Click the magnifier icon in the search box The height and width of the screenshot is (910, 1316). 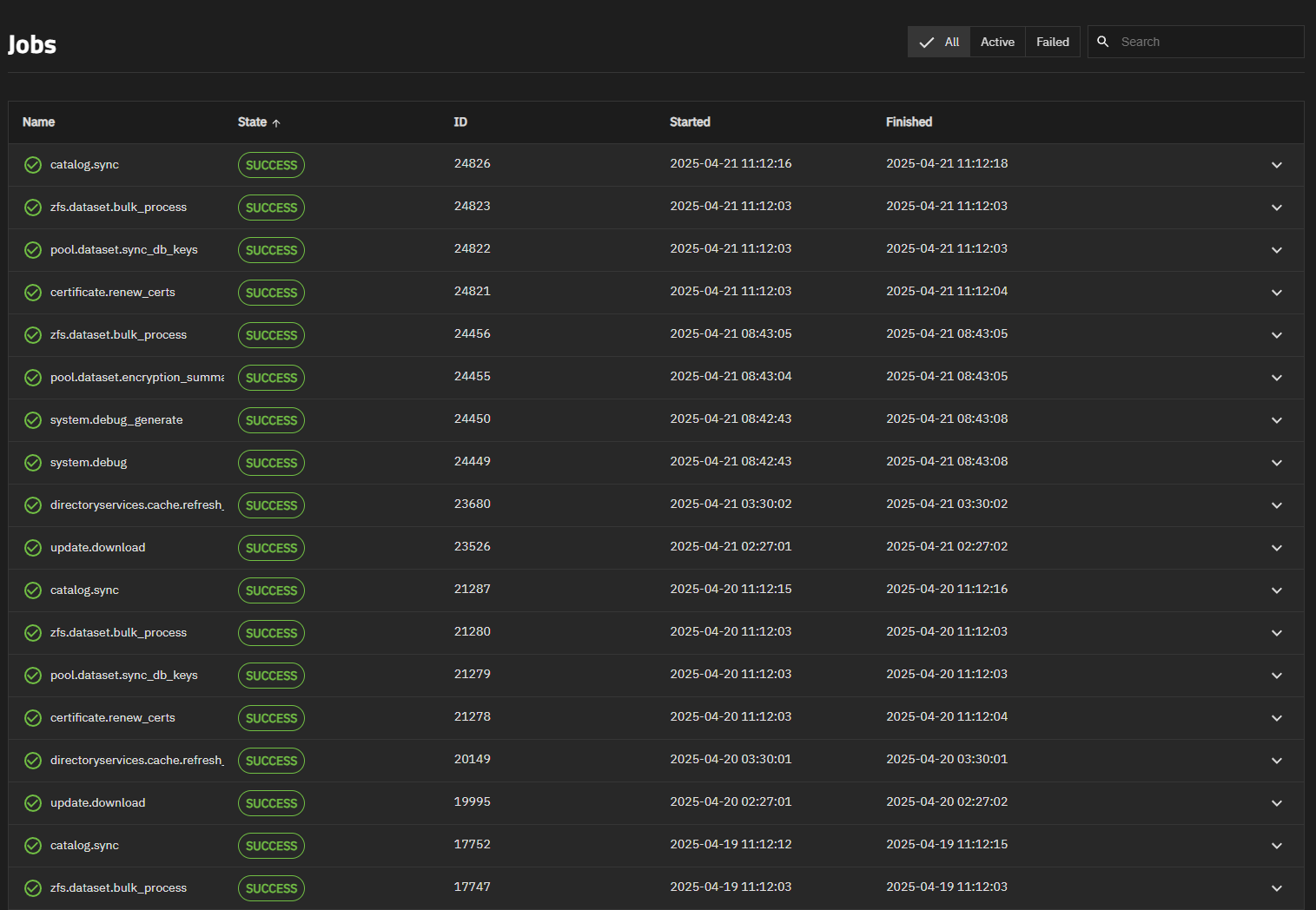(x=1103, y=42)
